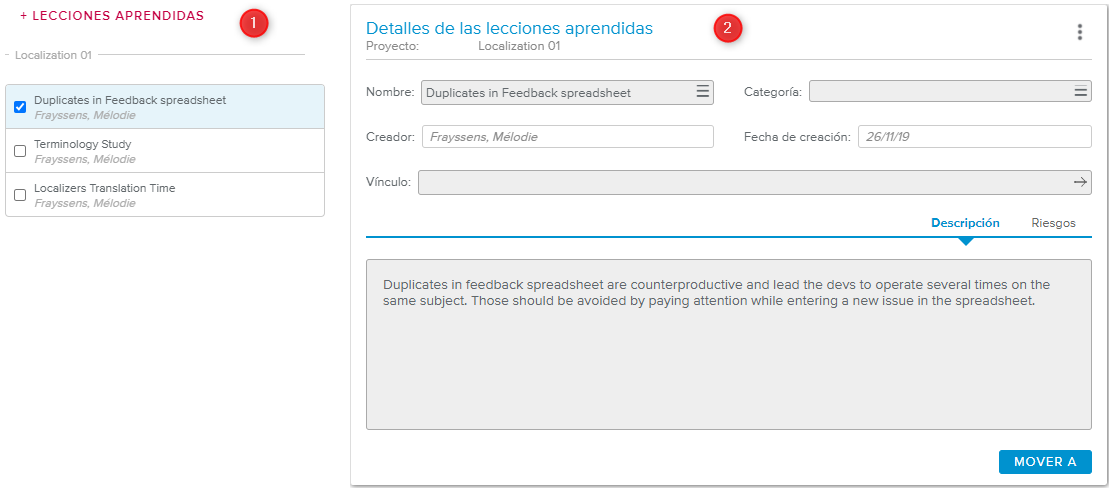This screenshot has height=488, width=1109.
Task: Click the list icon in Nombre field
Action: (x=702, y=92)
